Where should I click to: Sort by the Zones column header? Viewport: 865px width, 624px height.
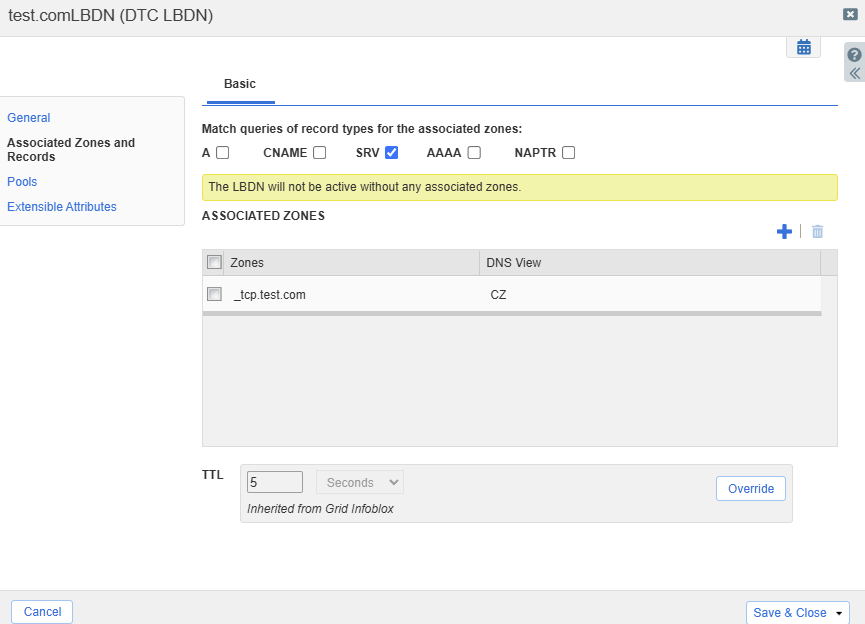tap(351, 263)
